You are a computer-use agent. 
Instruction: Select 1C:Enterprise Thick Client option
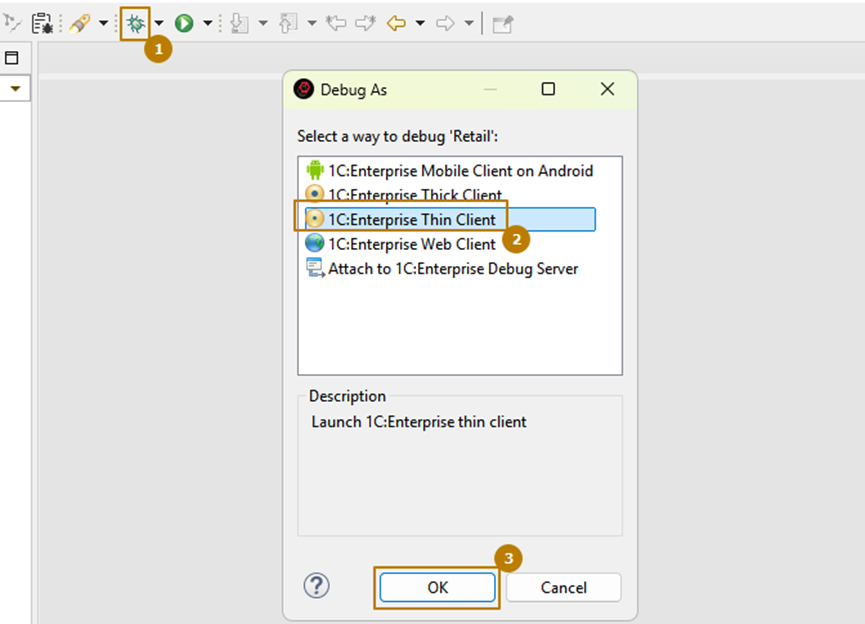pyautogui.click(x=415, y=195)
